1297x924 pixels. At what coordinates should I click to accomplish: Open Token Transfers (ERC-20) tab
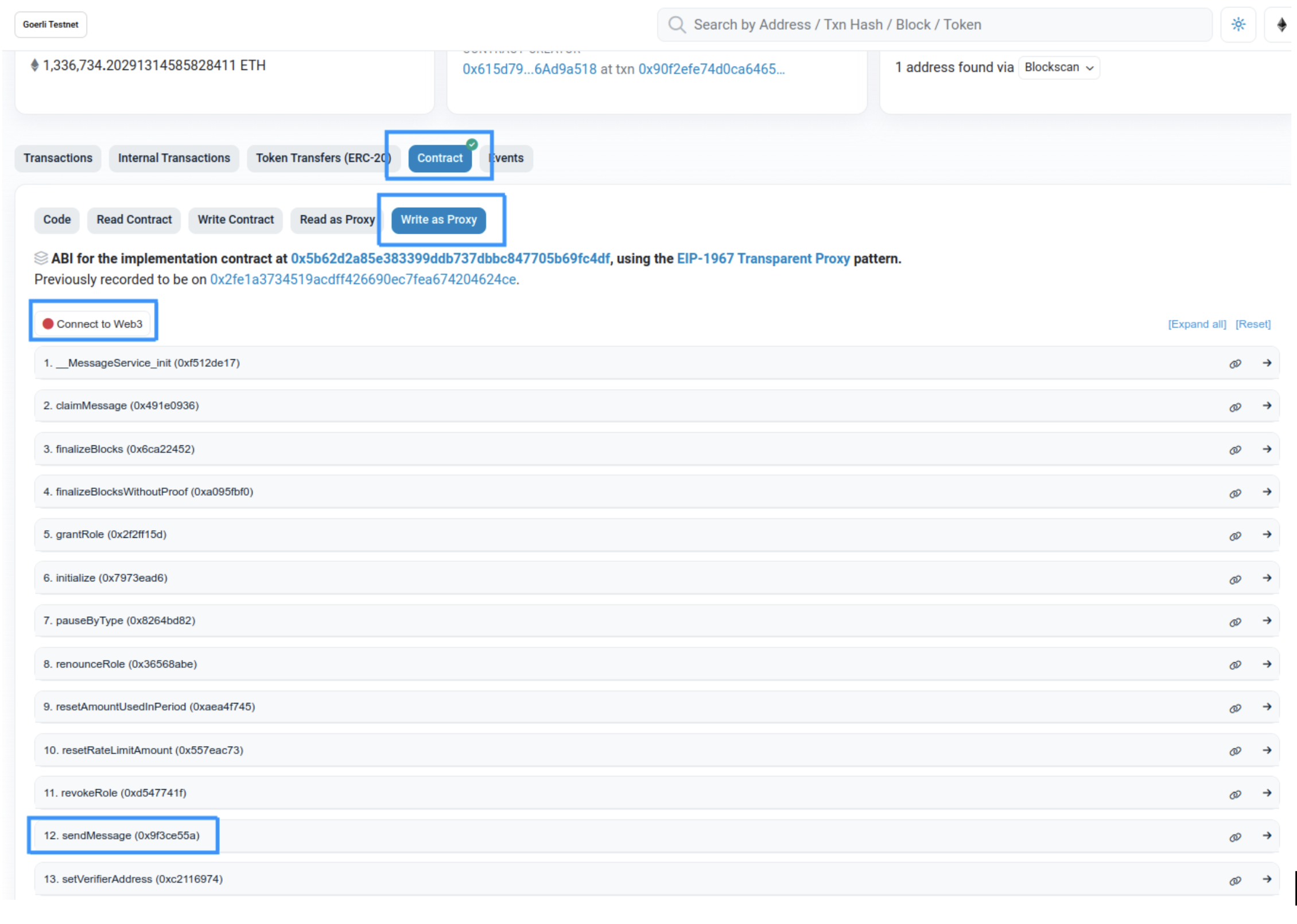(x=323, y=158)
